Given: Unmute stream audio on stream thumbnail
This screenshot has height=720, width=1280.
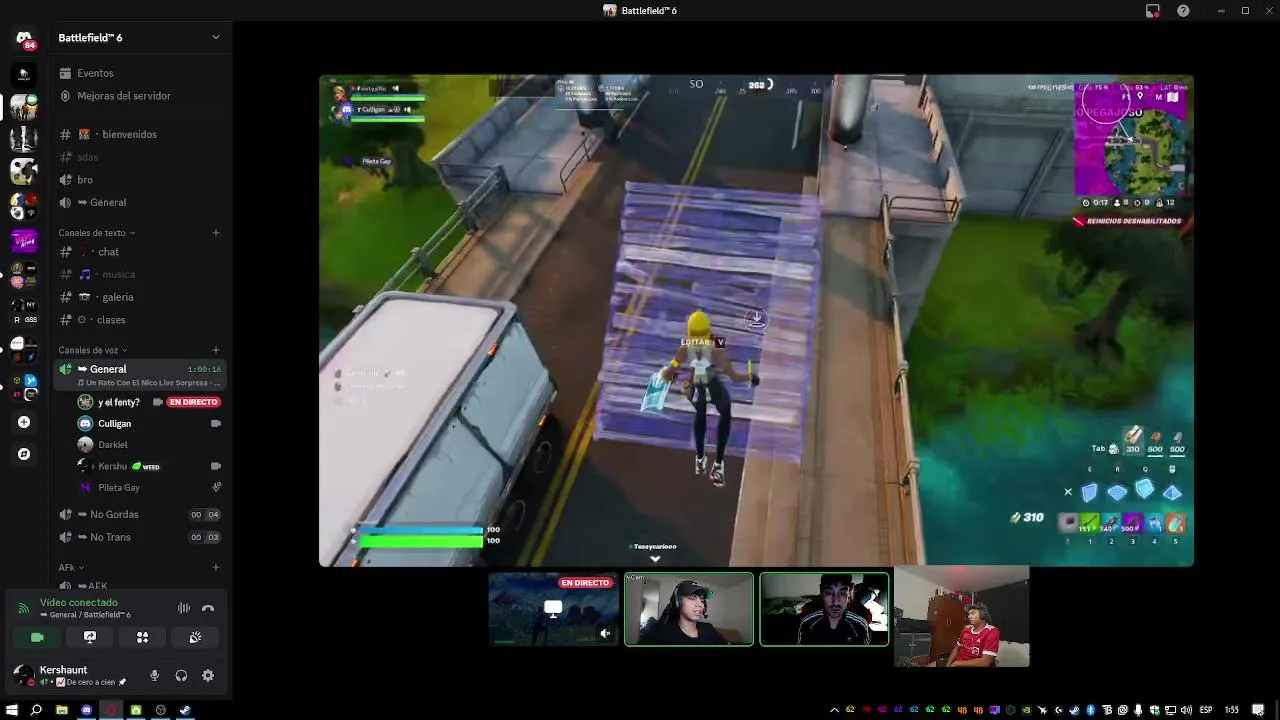Looking at the screenshot, I should click(x=605, y=633).
